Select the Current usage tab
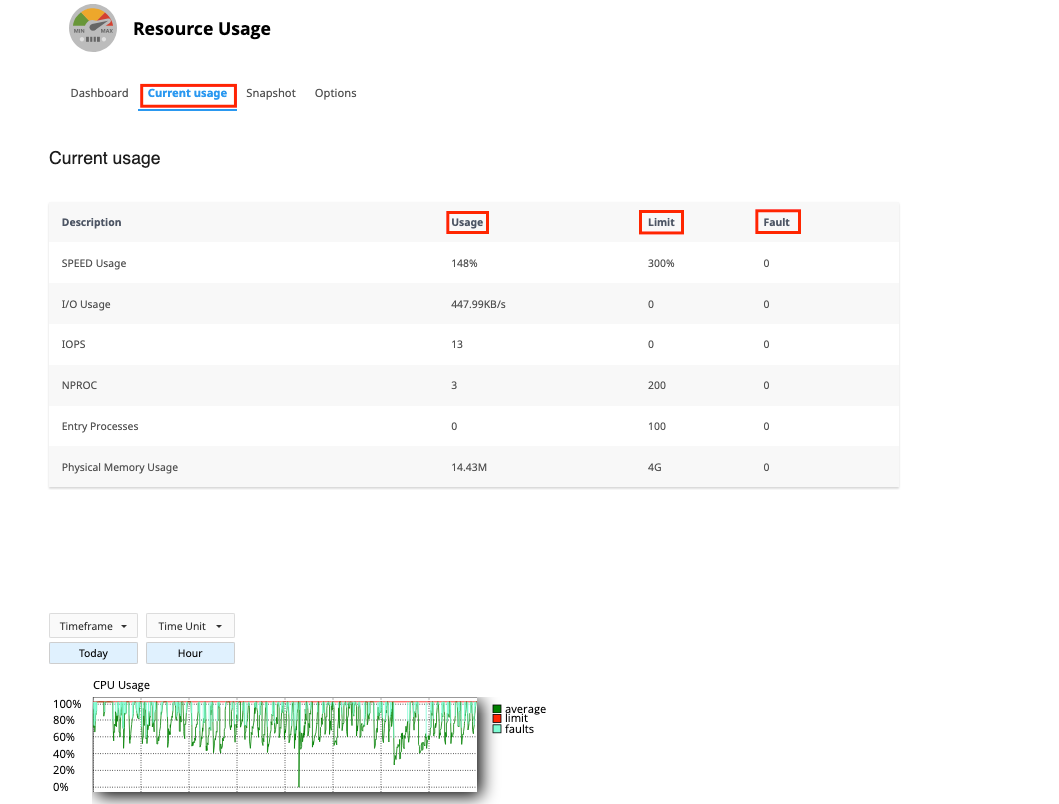 [187, 94]
